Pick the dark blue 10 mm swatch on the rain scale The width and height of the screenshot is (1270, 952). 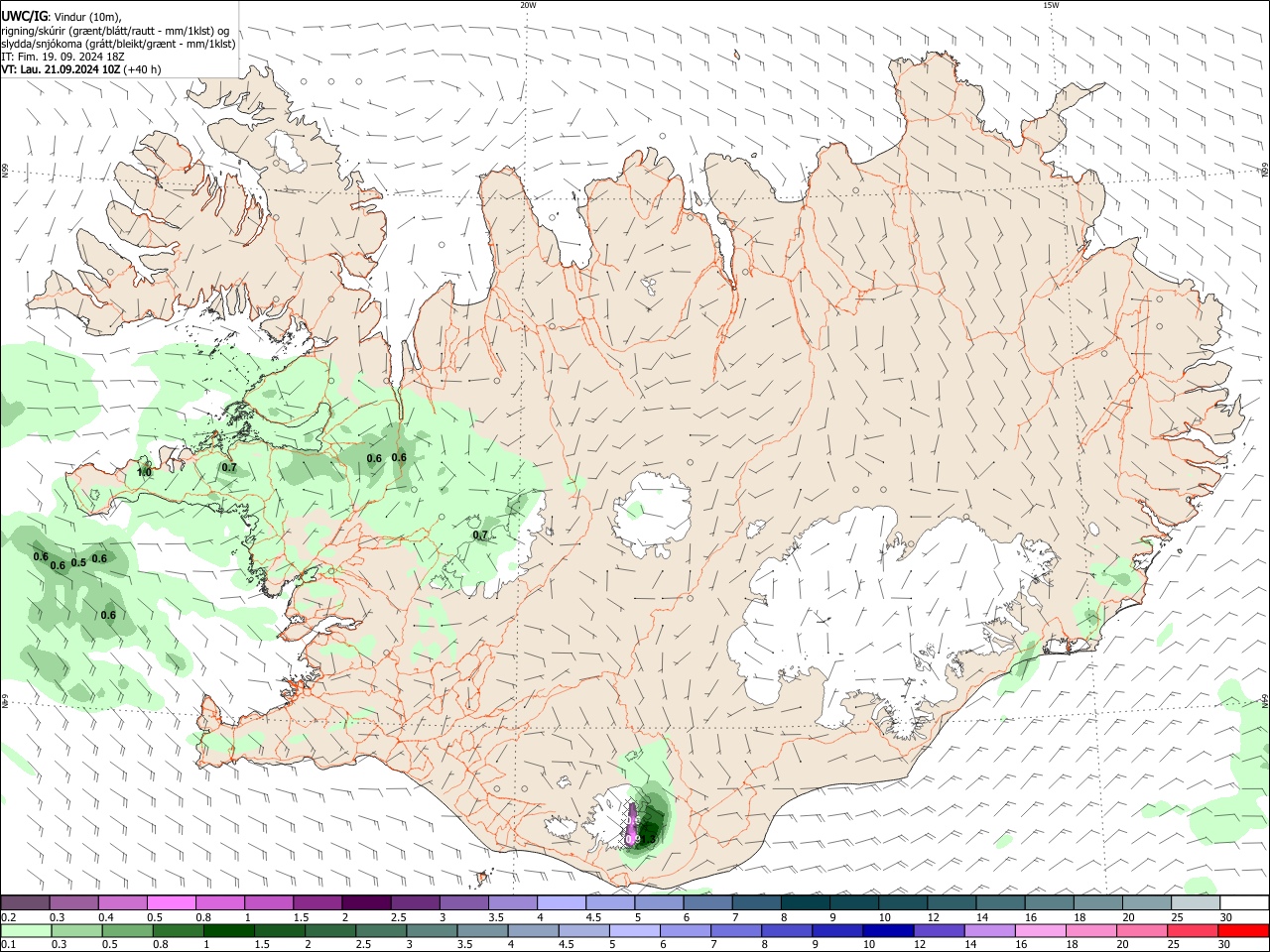(x=887, y=930)
